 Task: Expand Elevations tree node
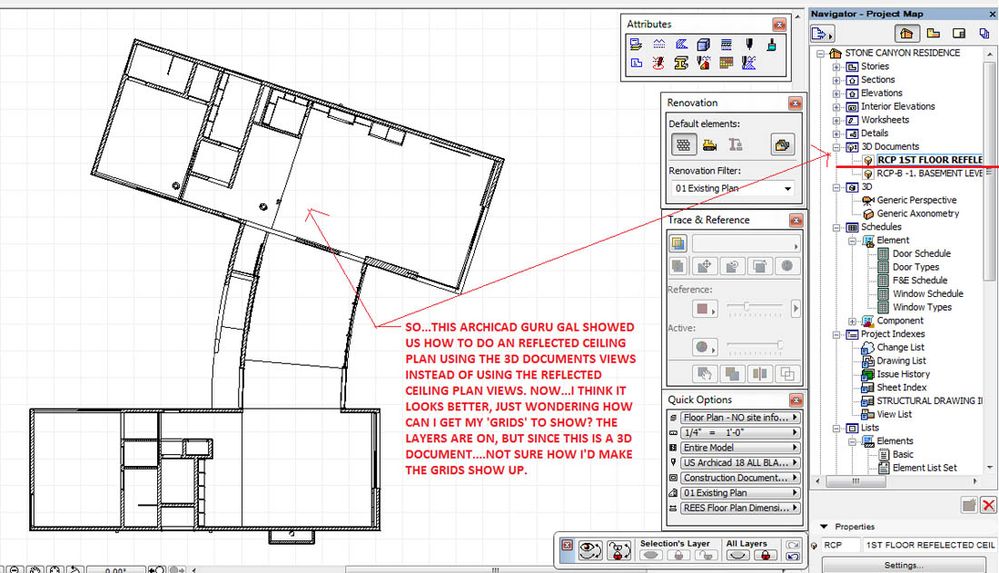(837, 93)
